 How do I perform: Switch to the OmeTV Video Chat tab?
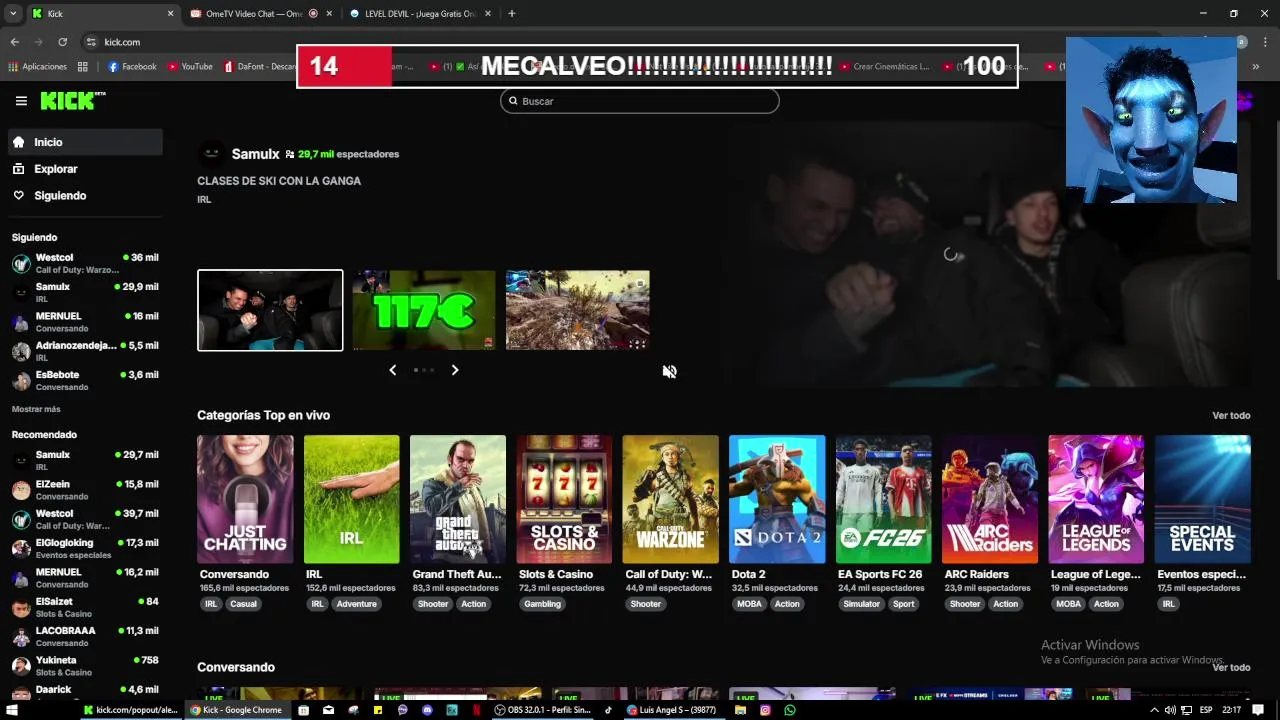click(260, 14)
